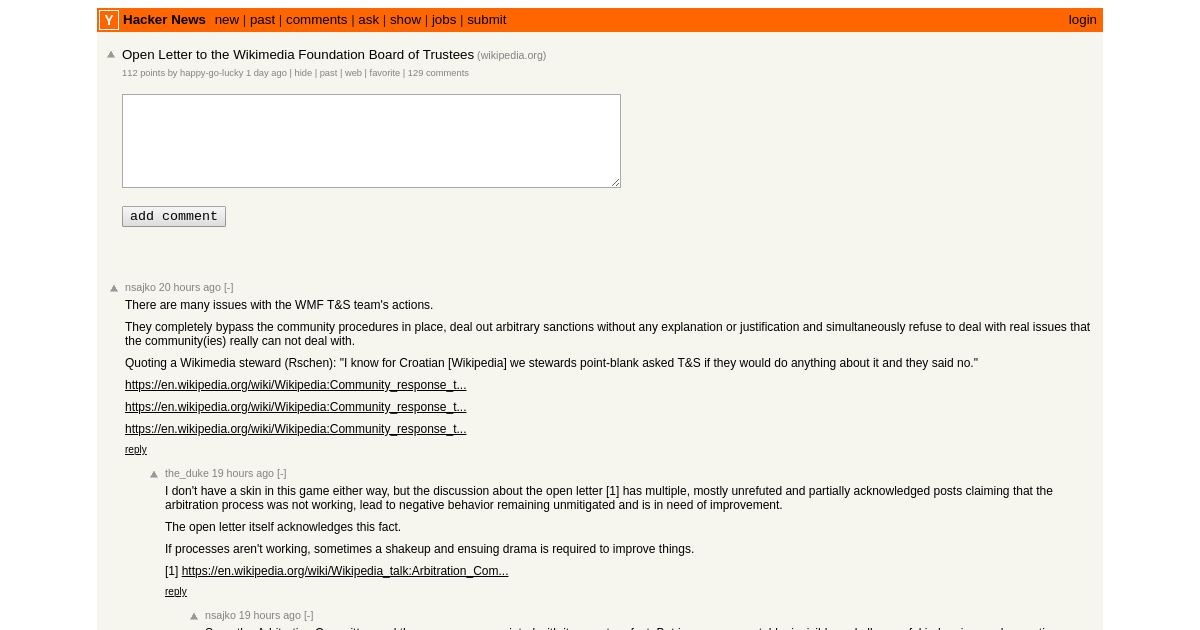Open the Hacker News home link

point(164,20)
